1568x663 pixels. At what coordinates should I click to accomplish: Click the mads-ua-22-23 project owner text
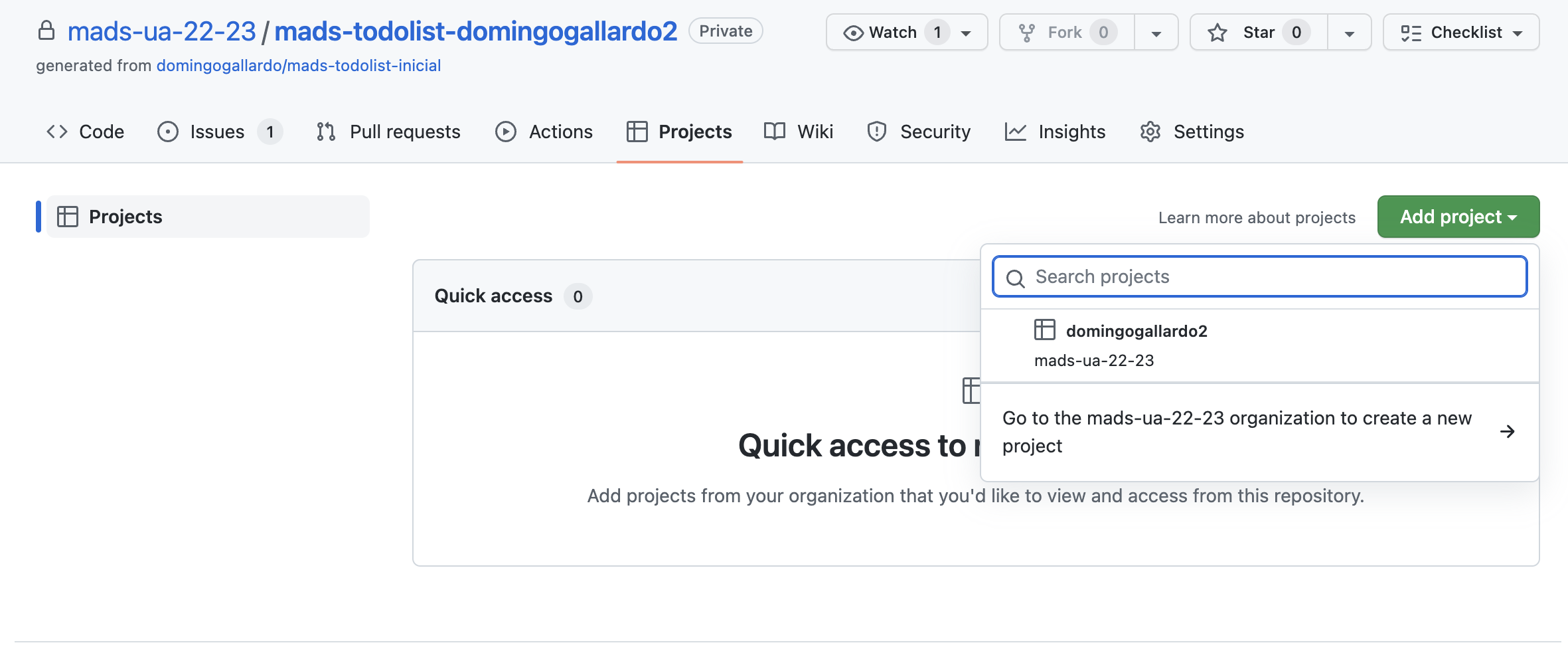(x=1094, y=361)
